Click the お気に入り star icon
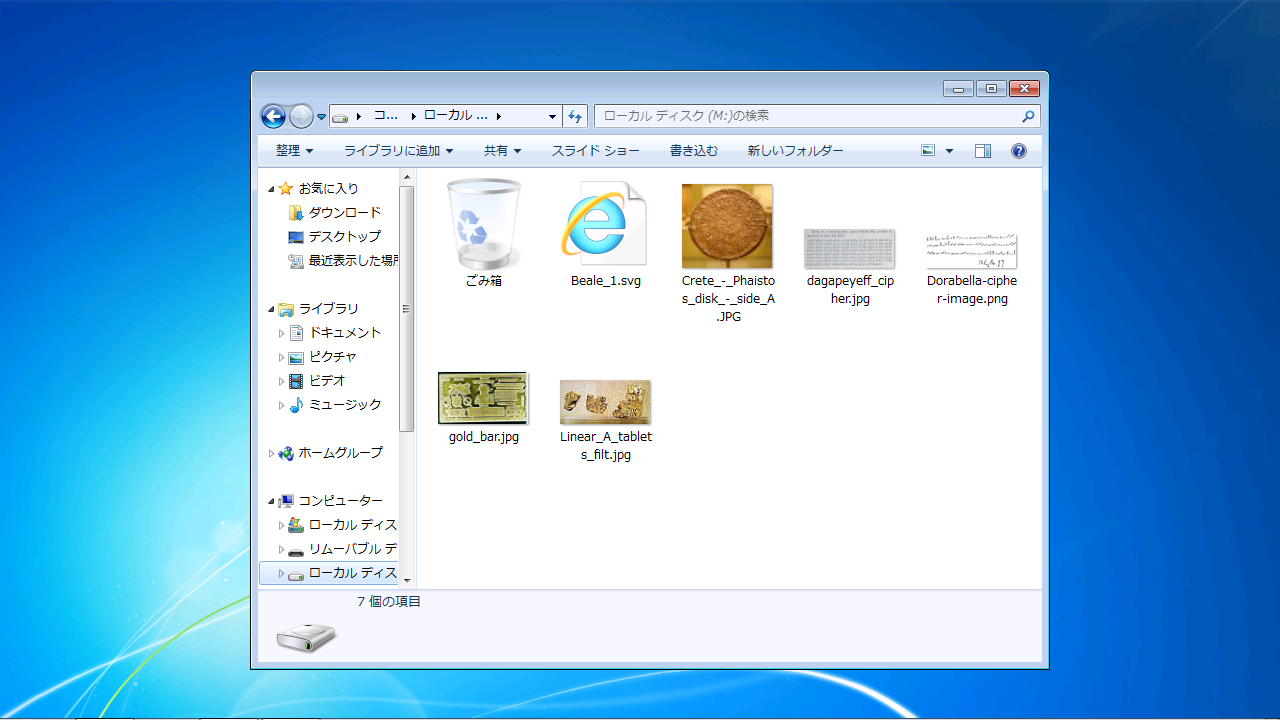Screen dimensions: 1280x720 click(x=286, y=188)
